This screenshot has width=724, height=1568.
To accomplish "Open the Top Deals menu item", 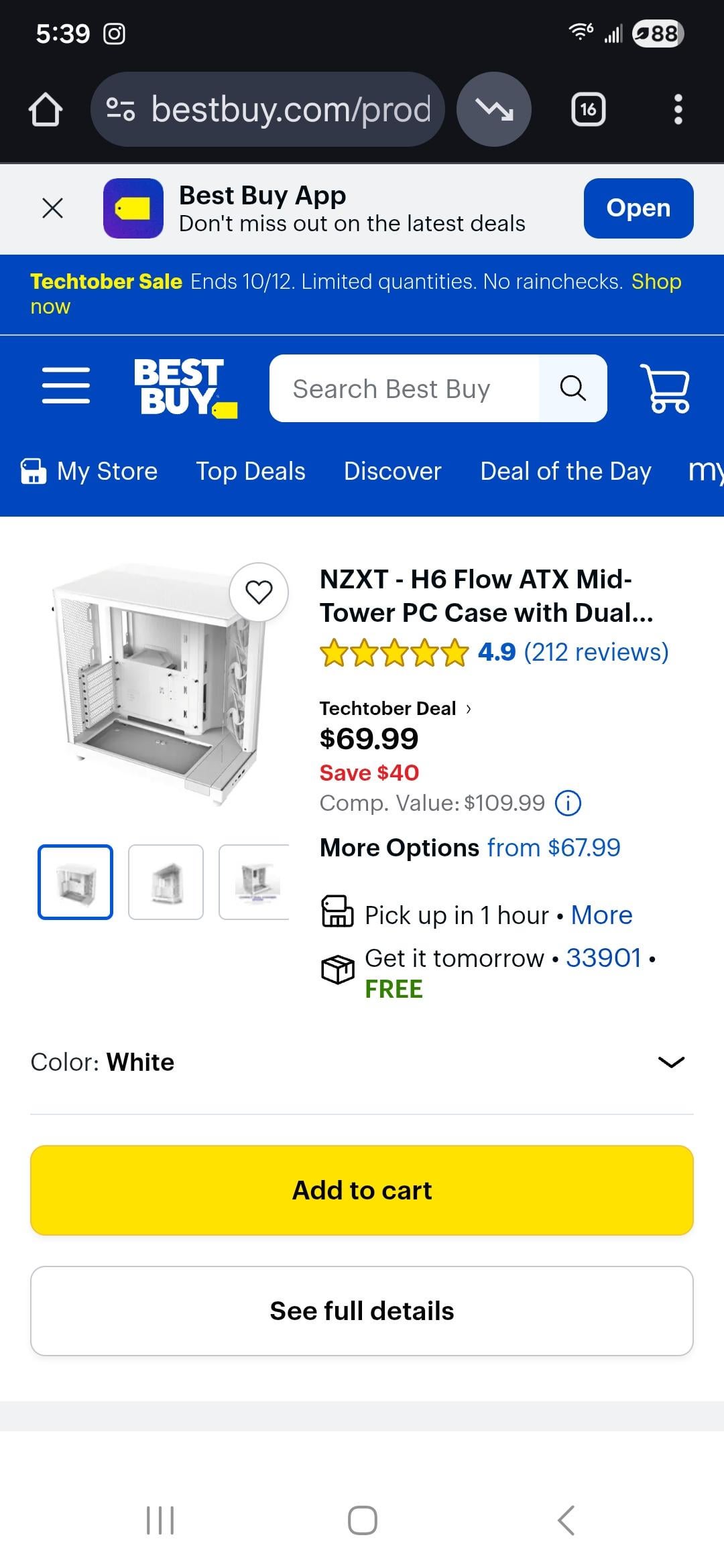I will (x=251, y=472).
